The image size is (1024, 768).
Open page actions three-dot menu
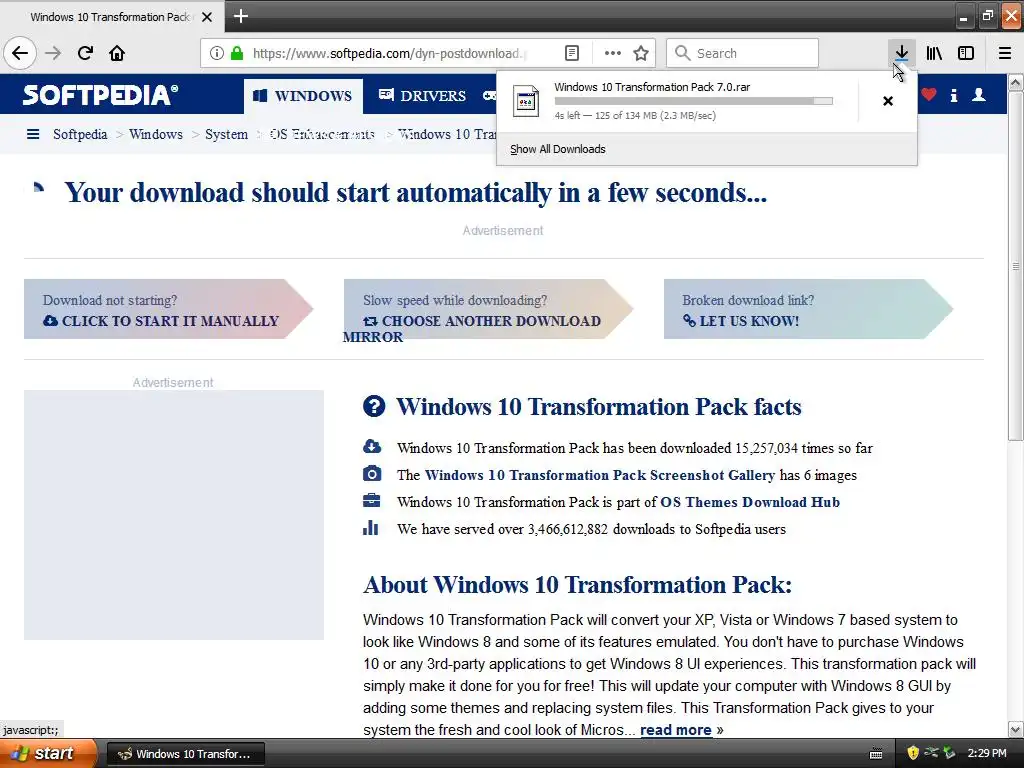click(613, 53)
